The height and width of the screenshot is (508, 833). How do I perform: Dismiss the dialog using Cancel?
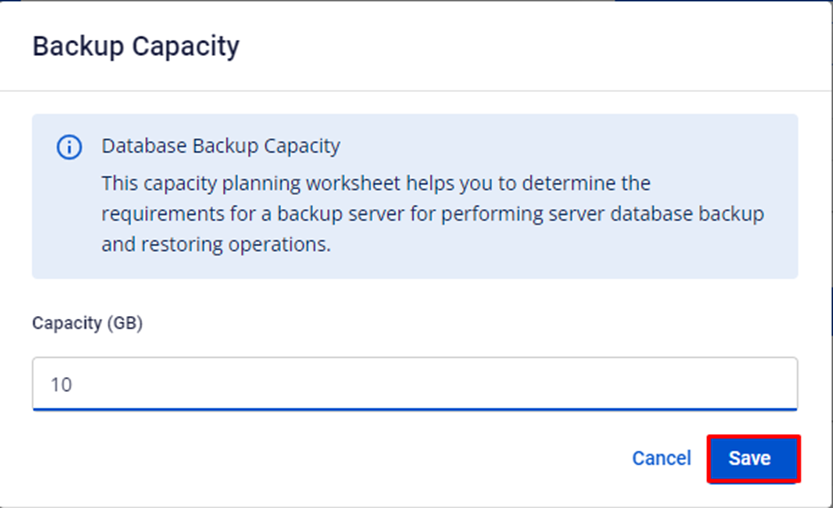[661, 459]
